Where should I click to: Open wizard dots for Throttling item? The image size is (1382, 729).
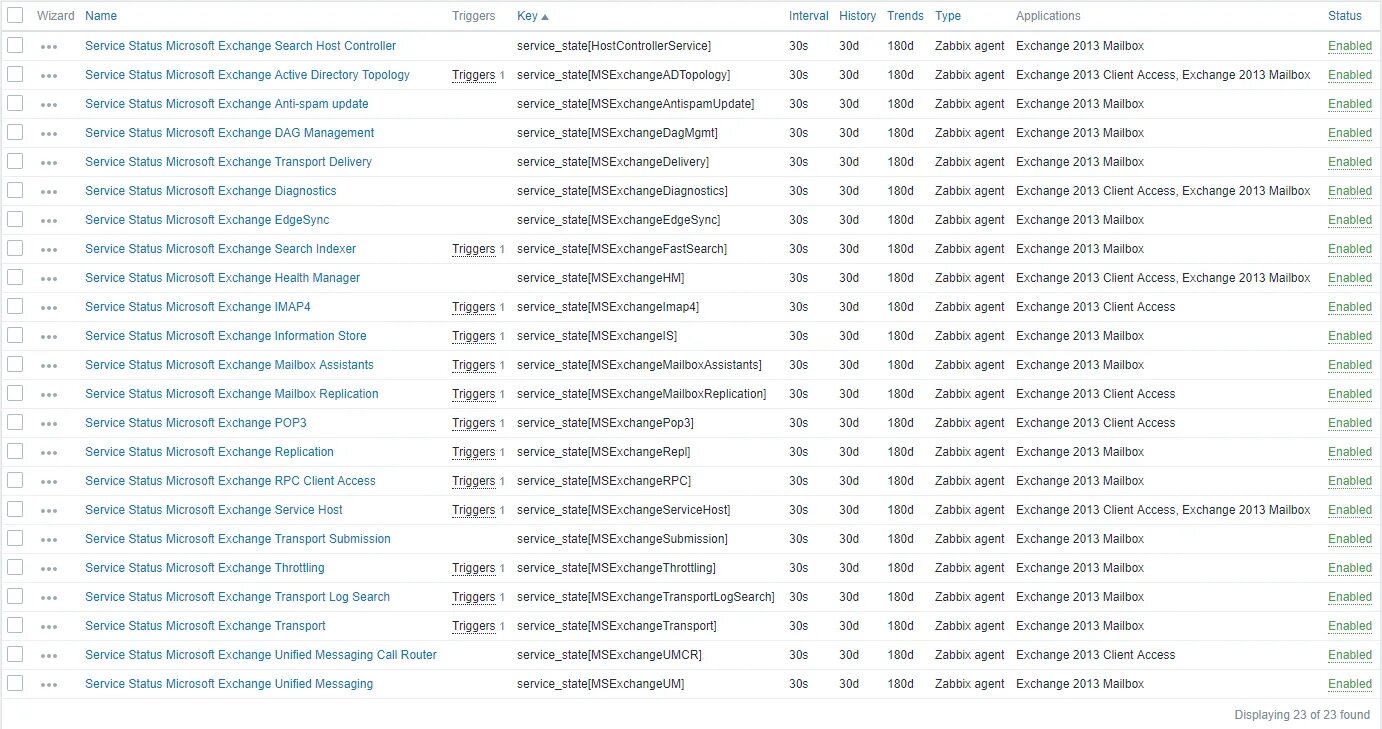tap(49, 569)
